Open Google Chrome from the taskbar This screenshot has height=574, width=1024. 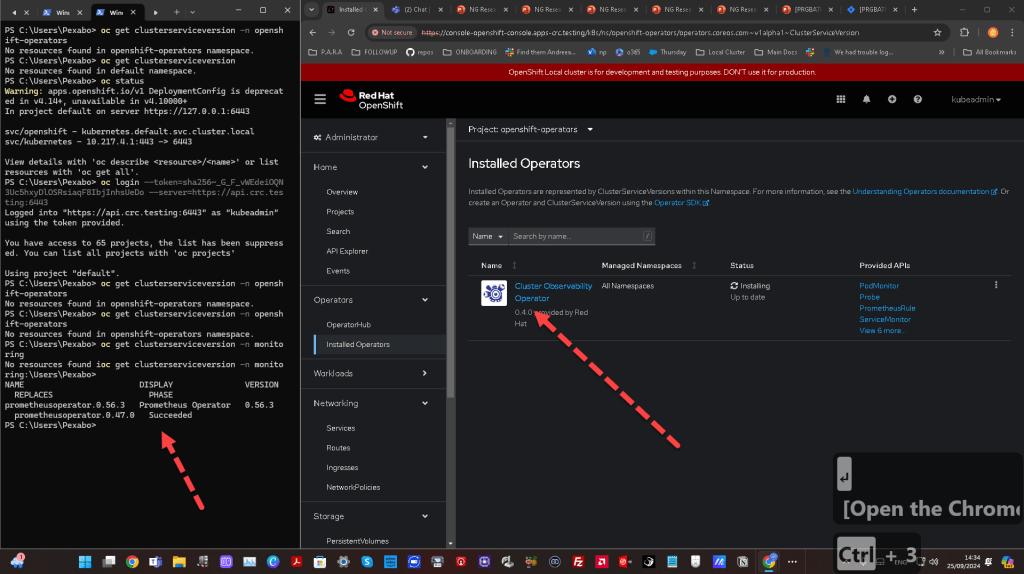(133, 562)
